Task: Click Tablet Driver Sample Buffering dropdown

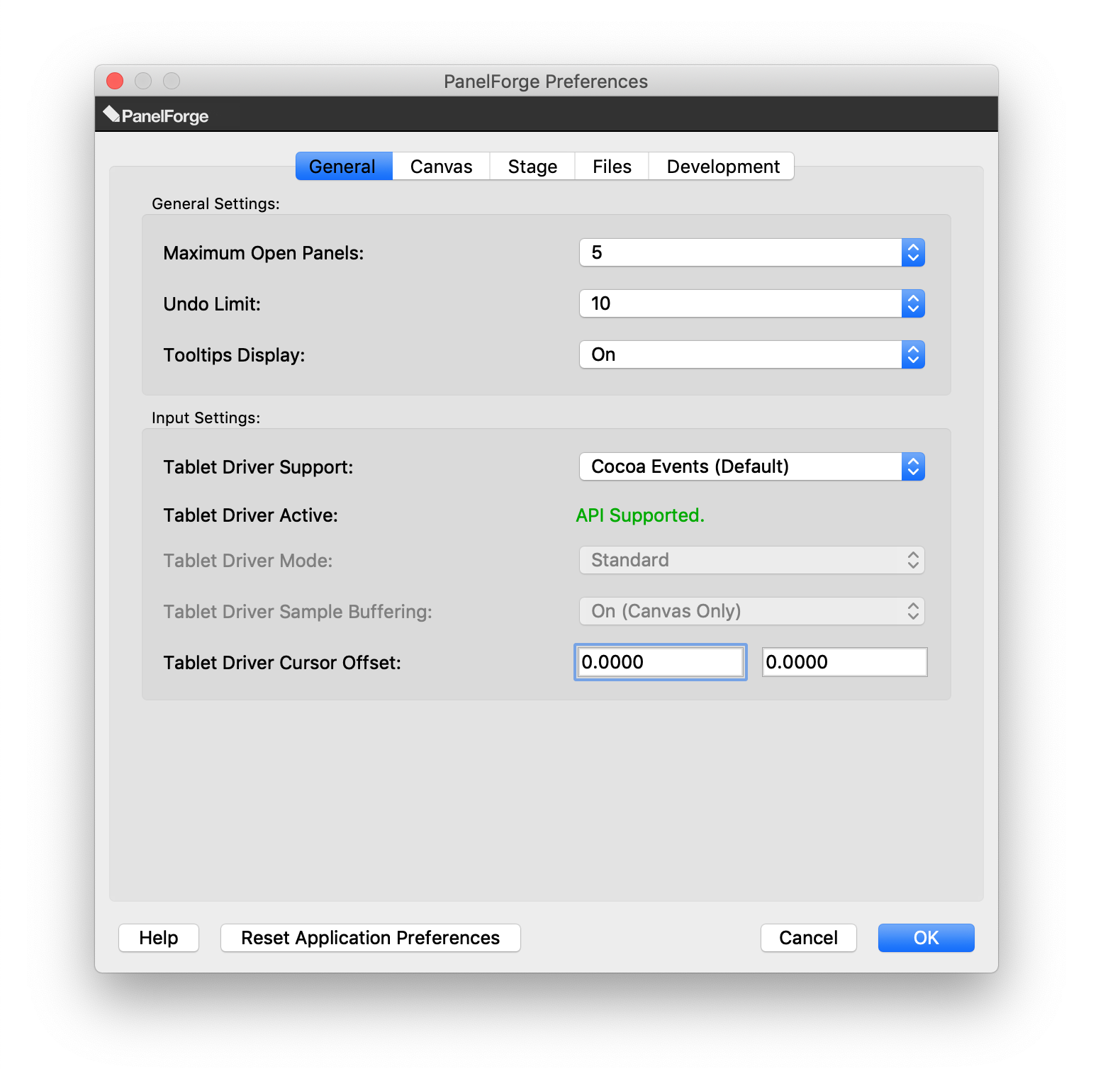Action: pos(751,612)
